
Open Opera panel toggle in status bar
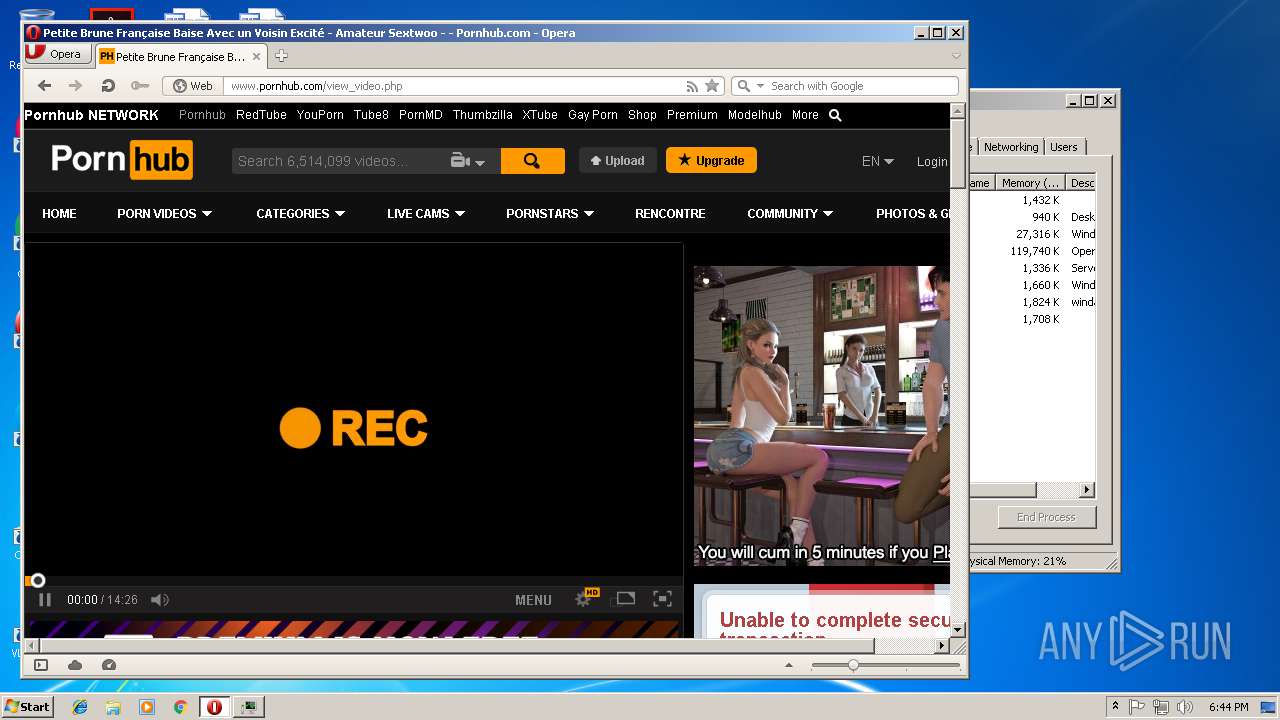(41, 665)
